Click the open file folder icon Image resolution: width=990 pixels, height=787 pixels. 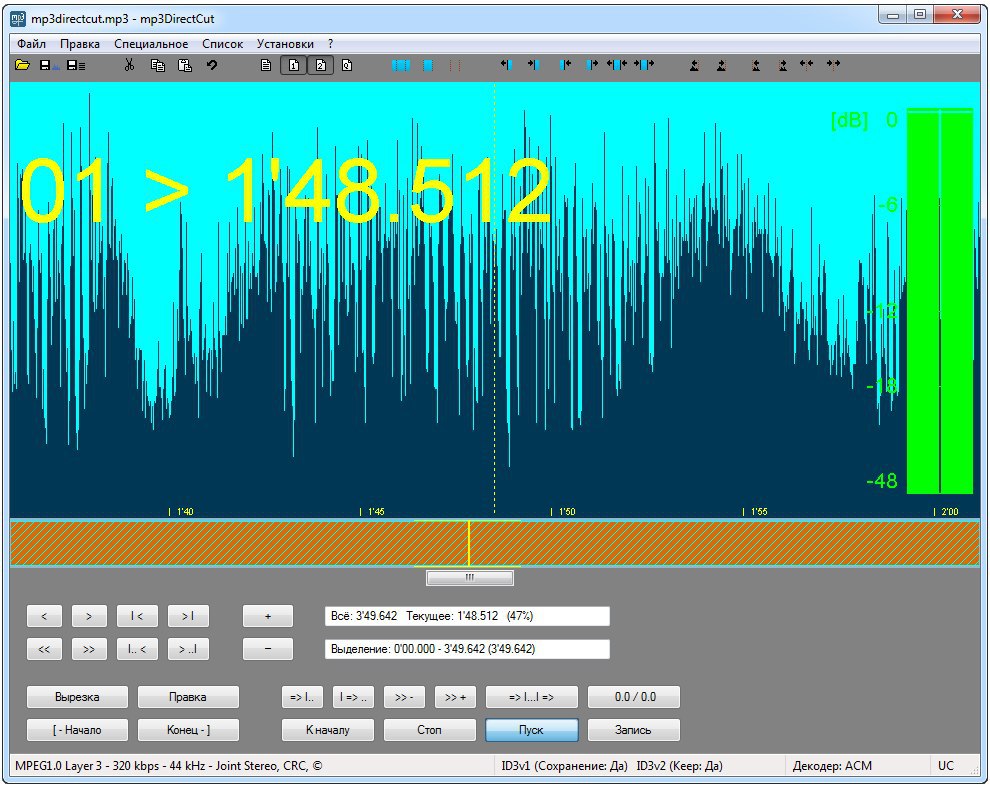22,65
